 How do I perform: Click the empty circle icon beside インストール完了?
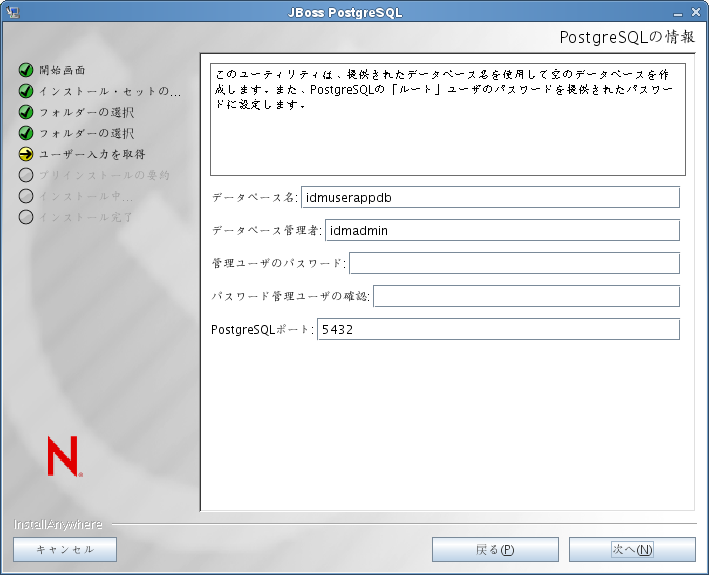pyautogui.click(x=26, y=217)
